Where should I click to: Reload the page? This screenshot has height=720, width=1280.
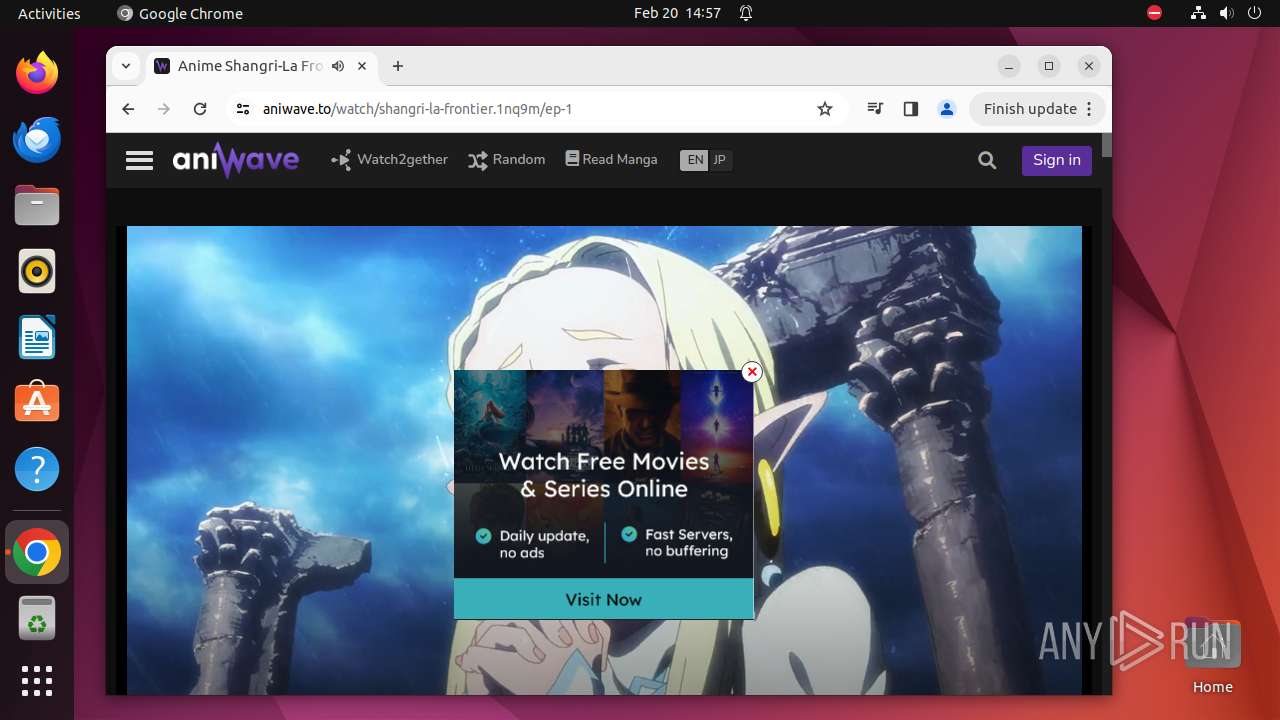point(200,109)
